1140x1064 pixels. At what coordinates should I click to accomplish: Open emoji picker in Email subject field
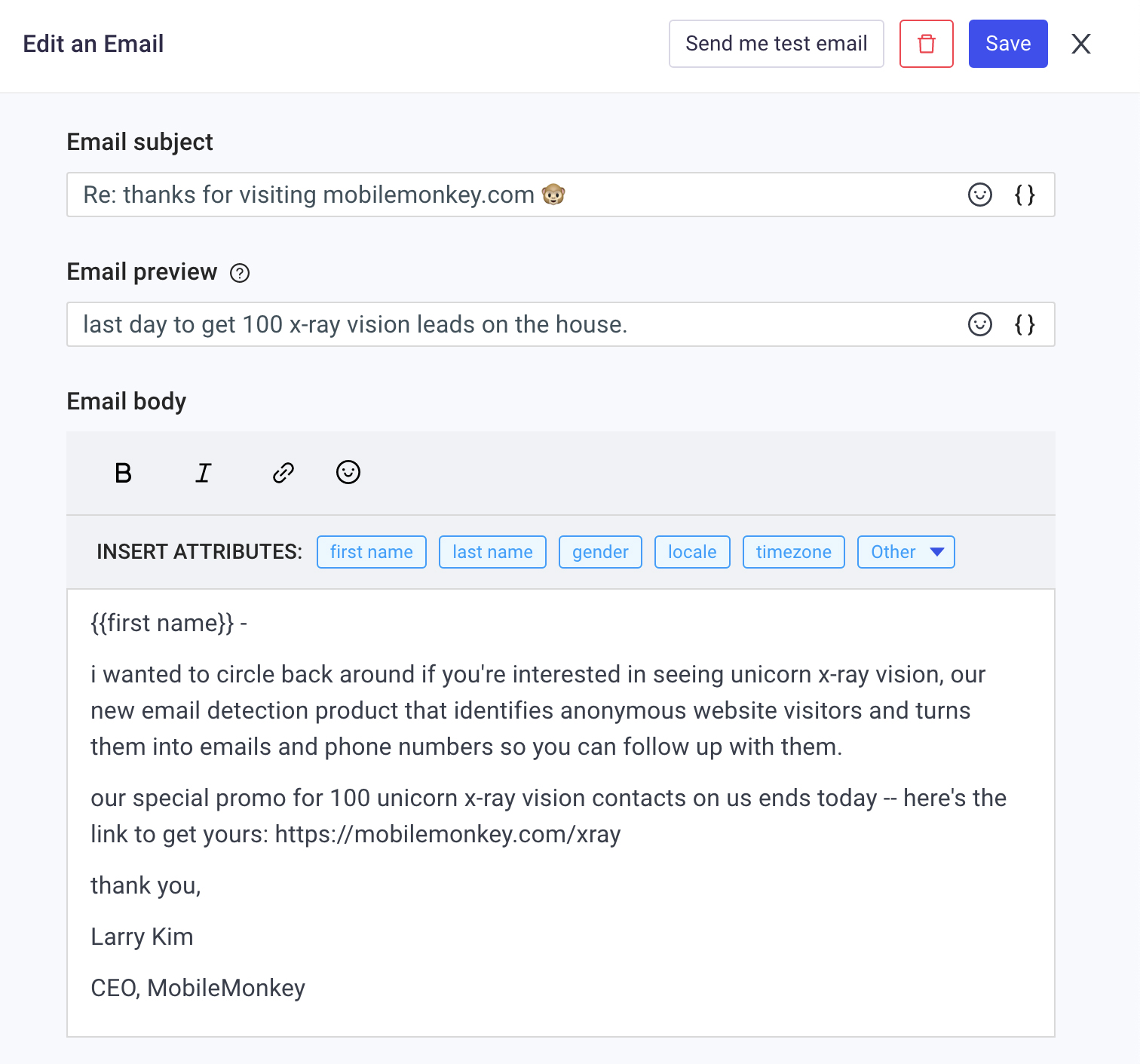[979, 195]
